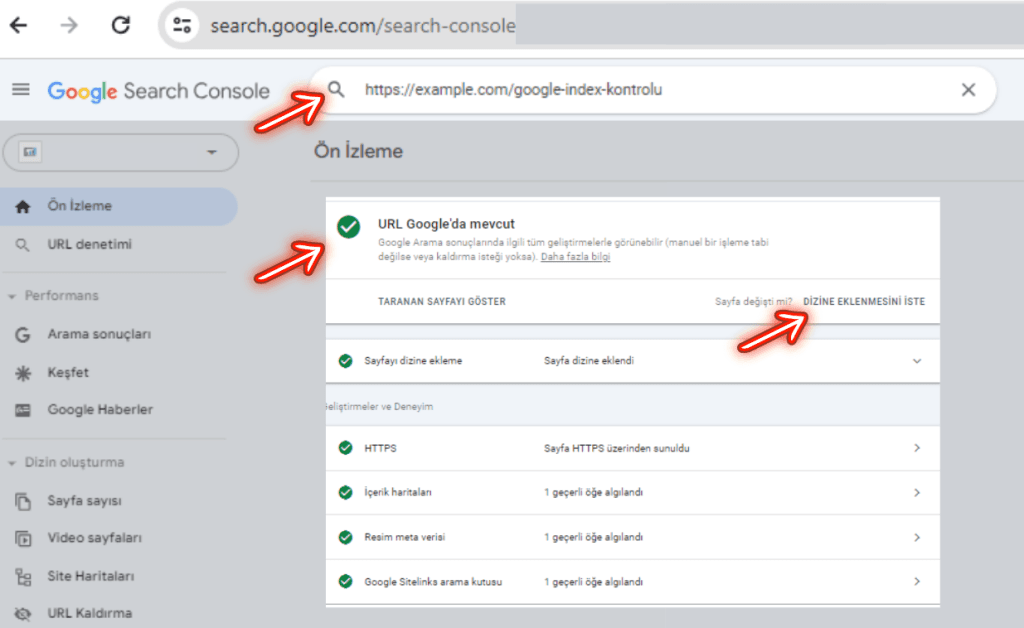The width and height of the screenshot is (1024, 628).
Task: Go back in the browser
Action: point(18,25)
